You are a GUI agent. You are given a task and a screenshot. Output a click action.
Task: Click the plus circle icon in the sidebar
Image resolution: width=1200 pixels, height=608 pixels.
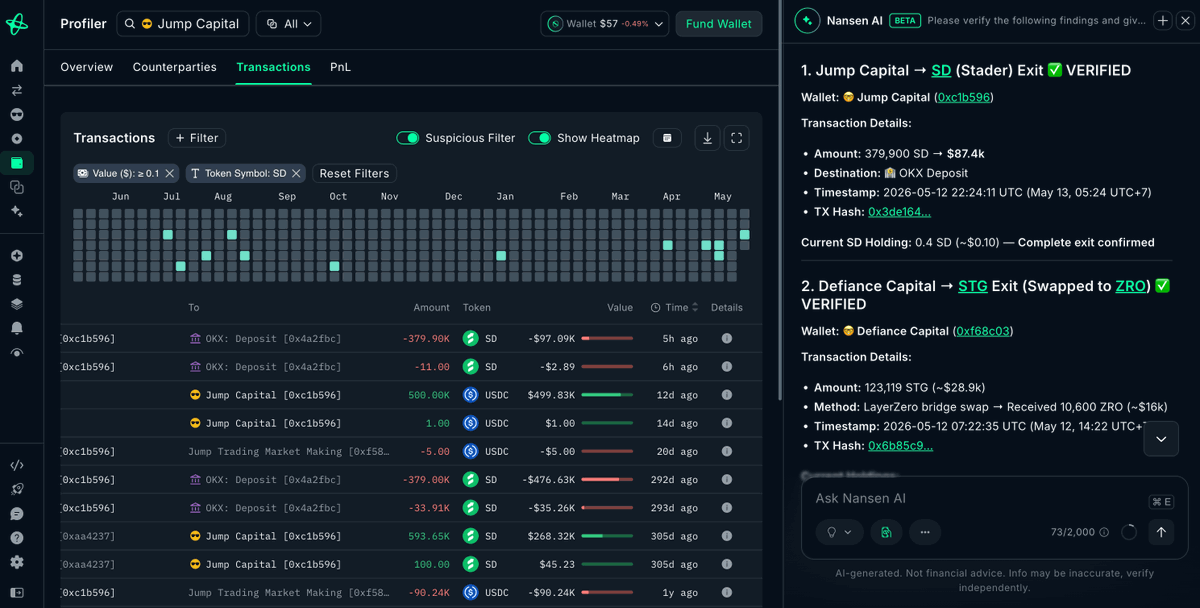tap(17, 256)
